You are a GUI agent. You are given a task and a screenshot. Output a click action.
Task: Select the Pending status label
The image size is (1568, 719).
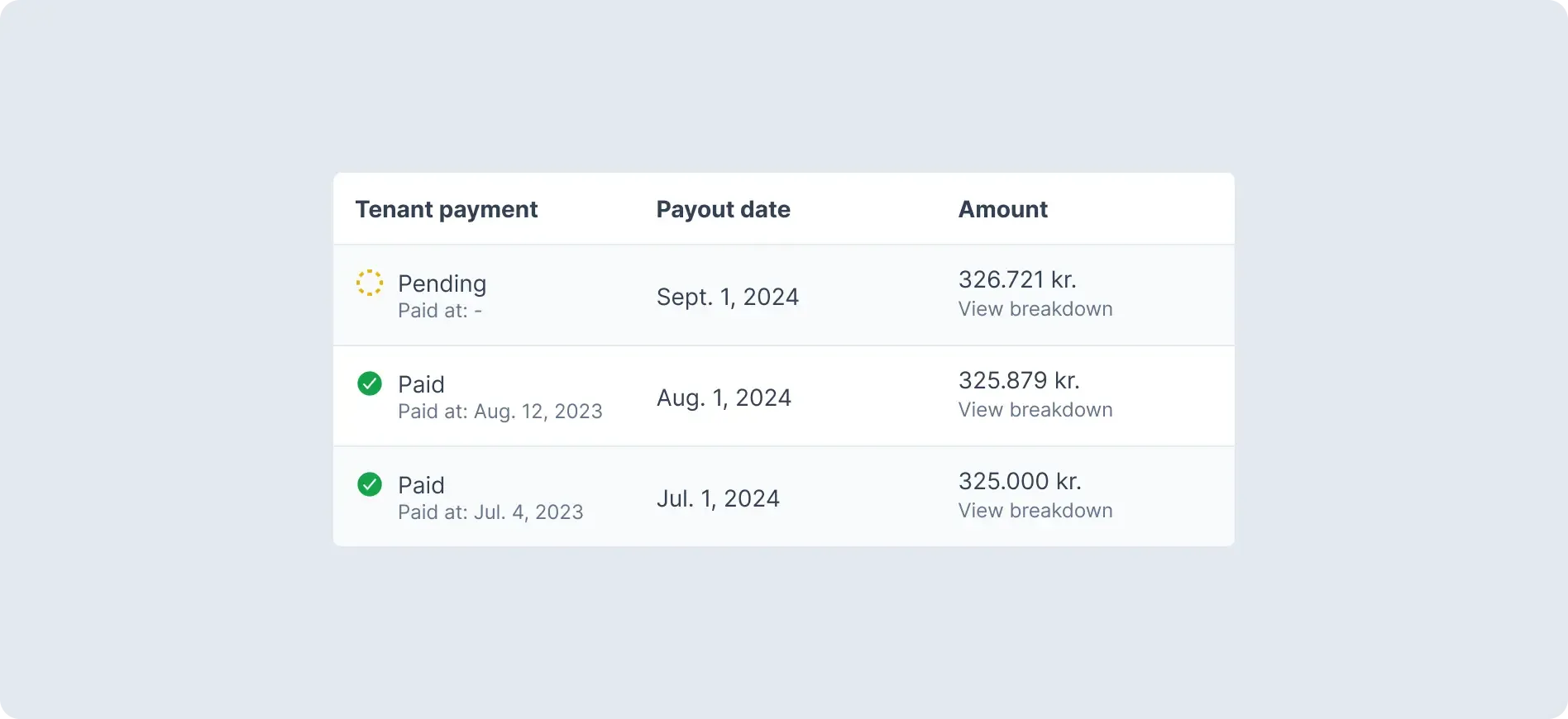click(442, 283)
